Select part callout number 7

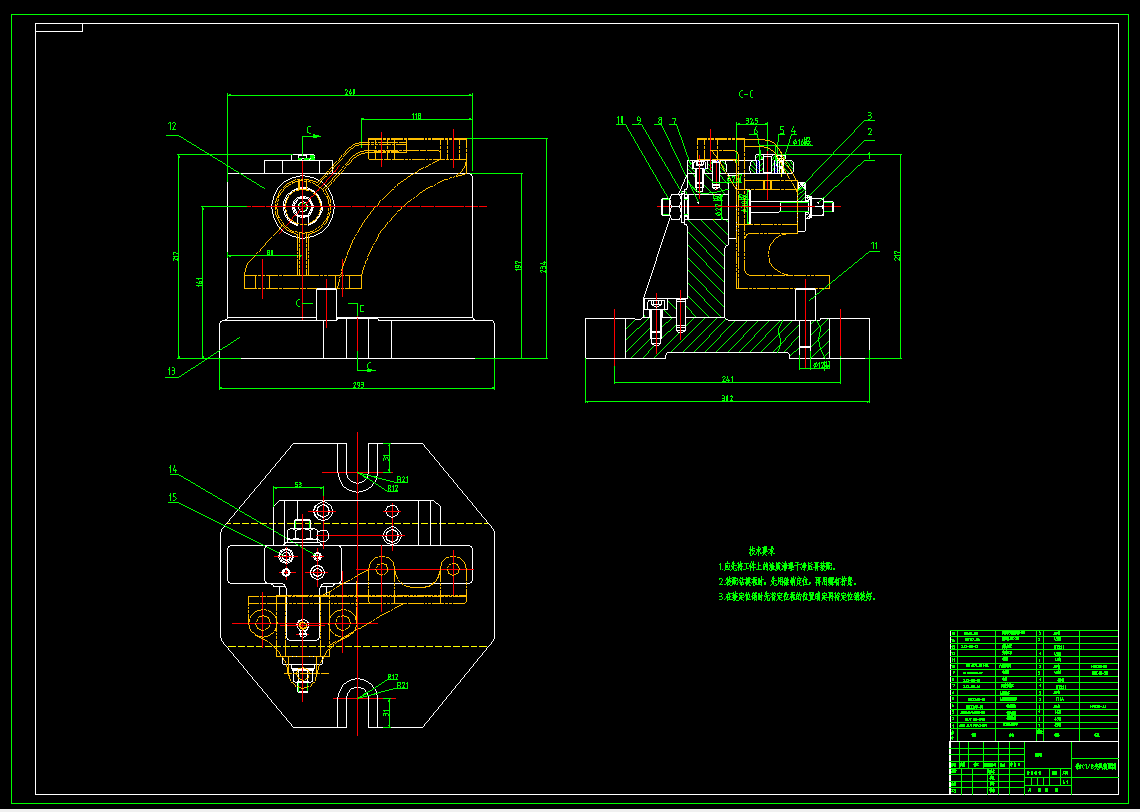click(674, 121)
